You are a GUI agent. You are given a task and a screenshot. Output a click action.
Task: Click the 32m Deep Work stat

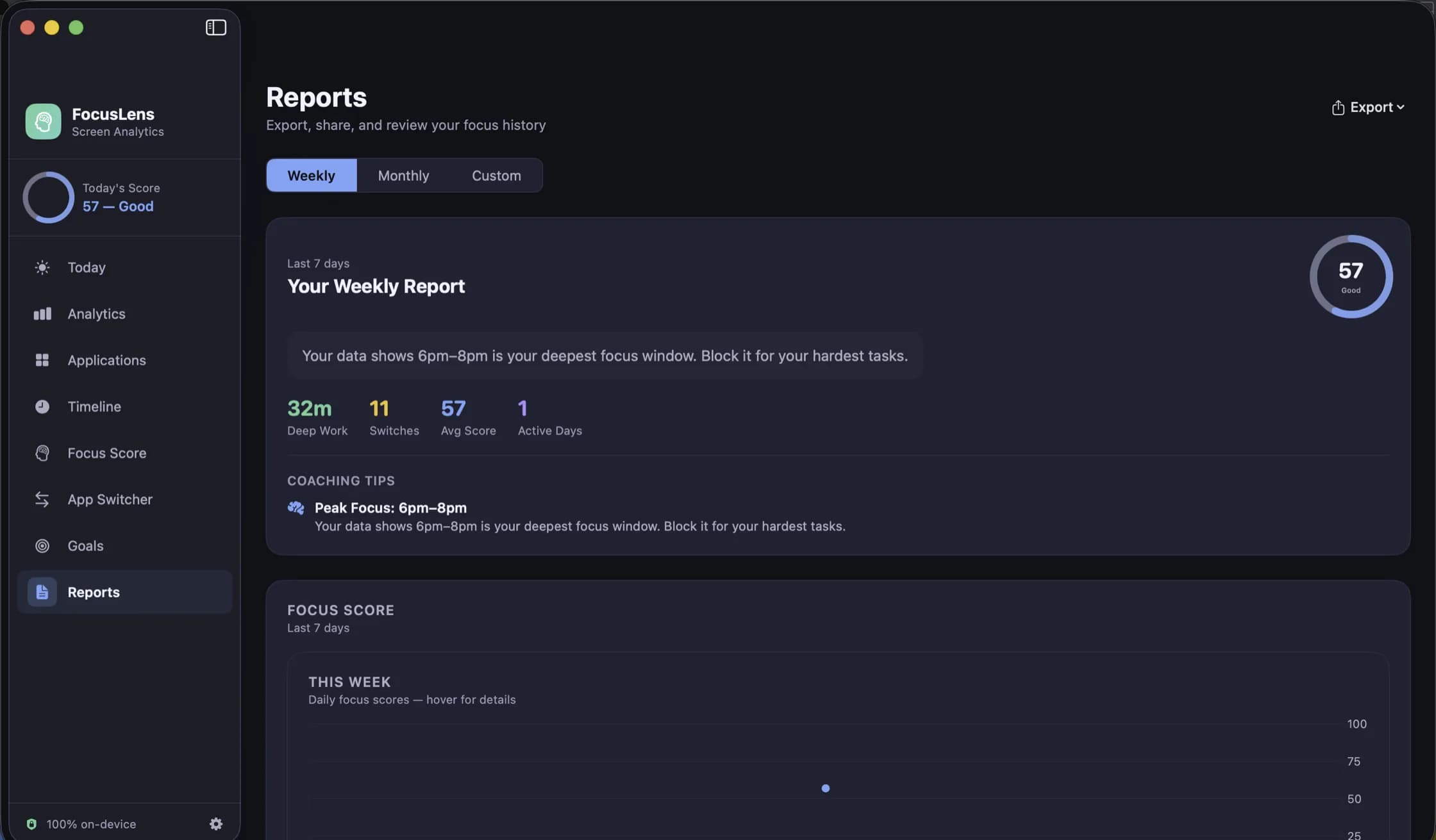point(317,417)
